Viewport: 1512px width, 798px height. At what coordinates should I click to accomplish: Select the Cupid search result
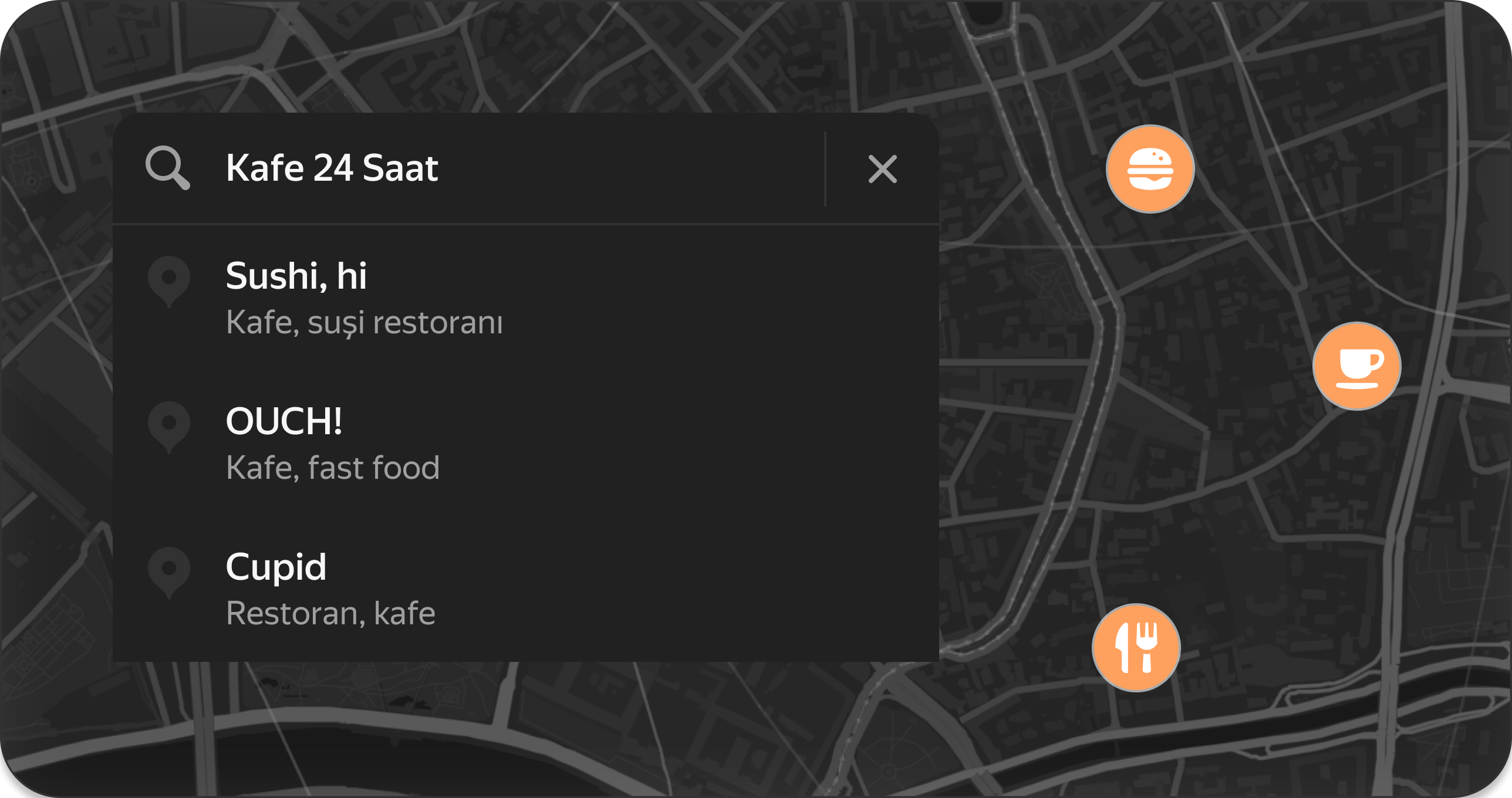click(x=276, y=567)
